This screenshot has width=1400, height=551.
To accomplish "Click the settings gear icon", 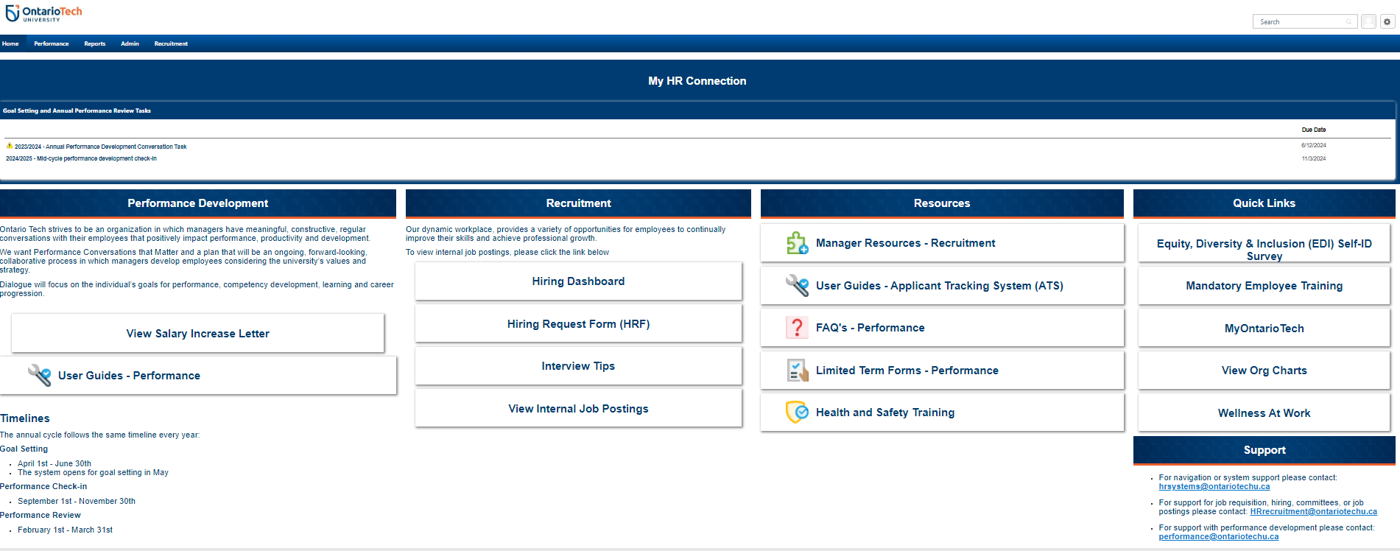I will (1387, 21).
